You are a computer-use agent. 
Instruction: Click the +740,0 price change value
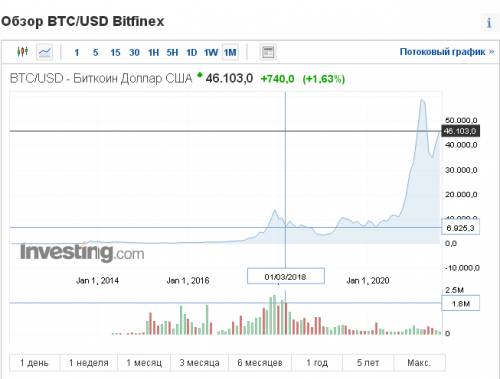tap(277, 79)
